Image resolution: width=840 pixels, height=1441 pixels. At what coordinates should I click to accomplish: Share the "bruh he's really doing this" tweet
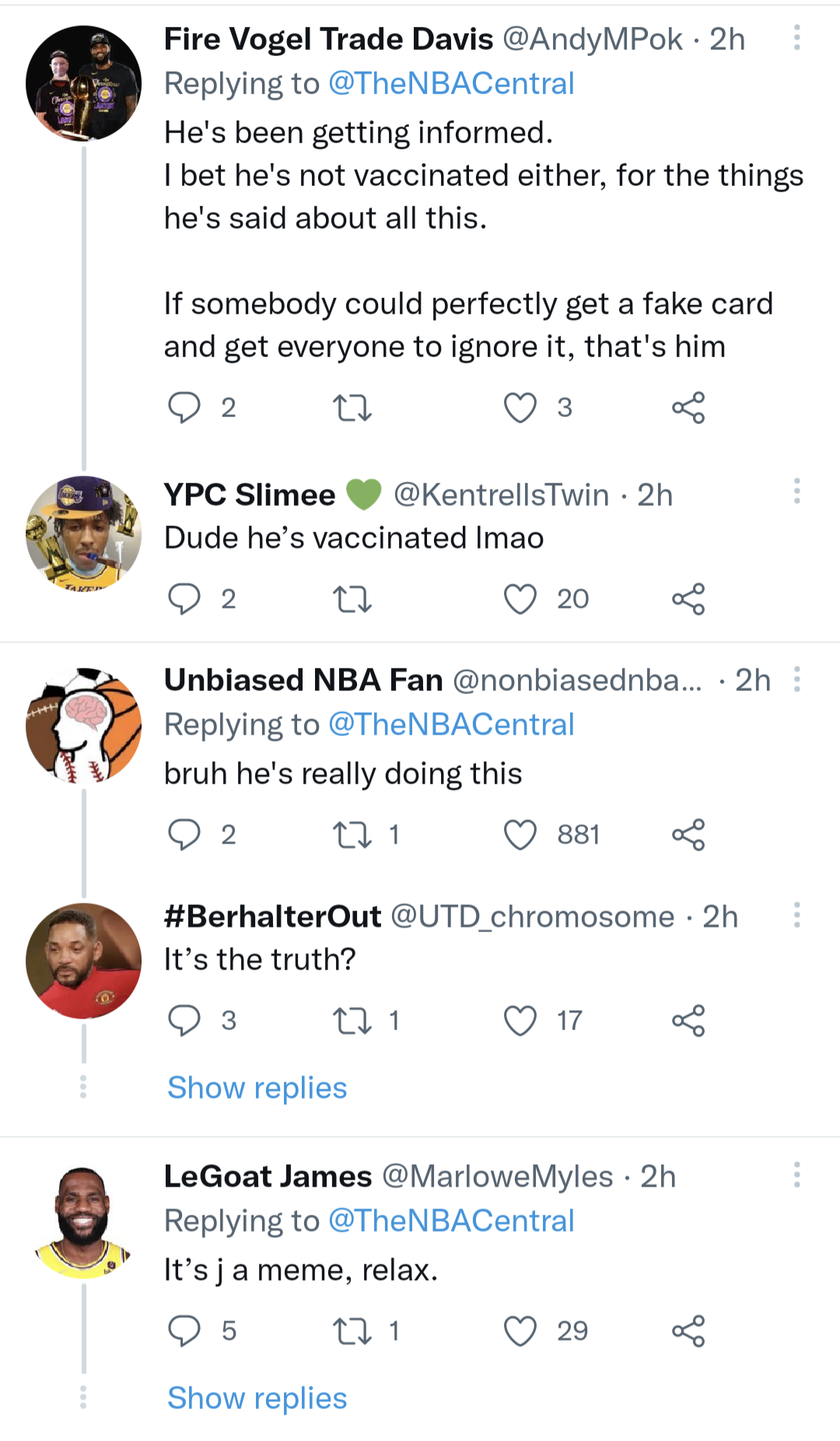688,835
